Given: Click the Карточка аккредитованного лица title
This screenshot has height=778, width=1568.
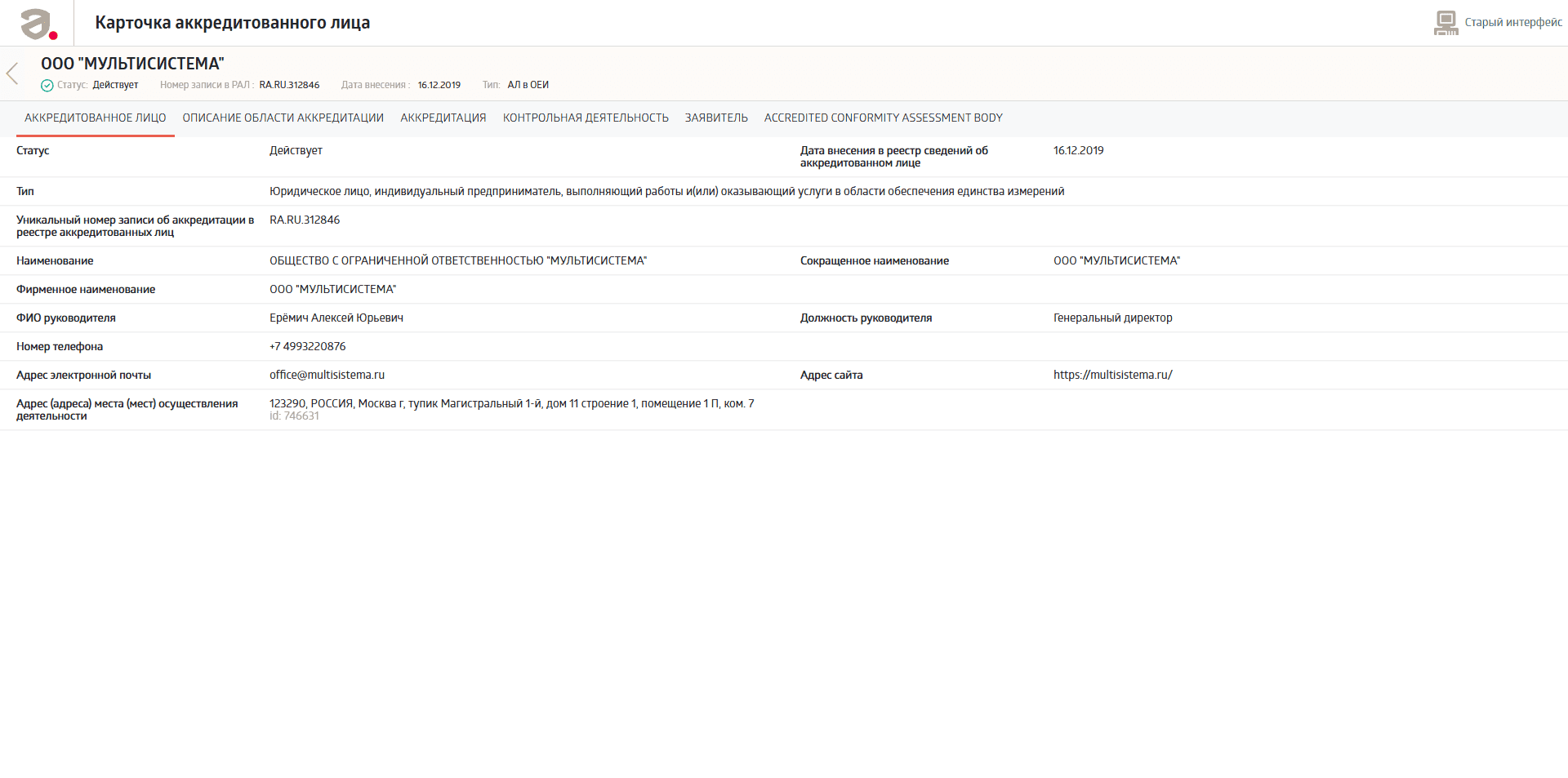Looking at the screenshot, I should [x=233, y=23].
